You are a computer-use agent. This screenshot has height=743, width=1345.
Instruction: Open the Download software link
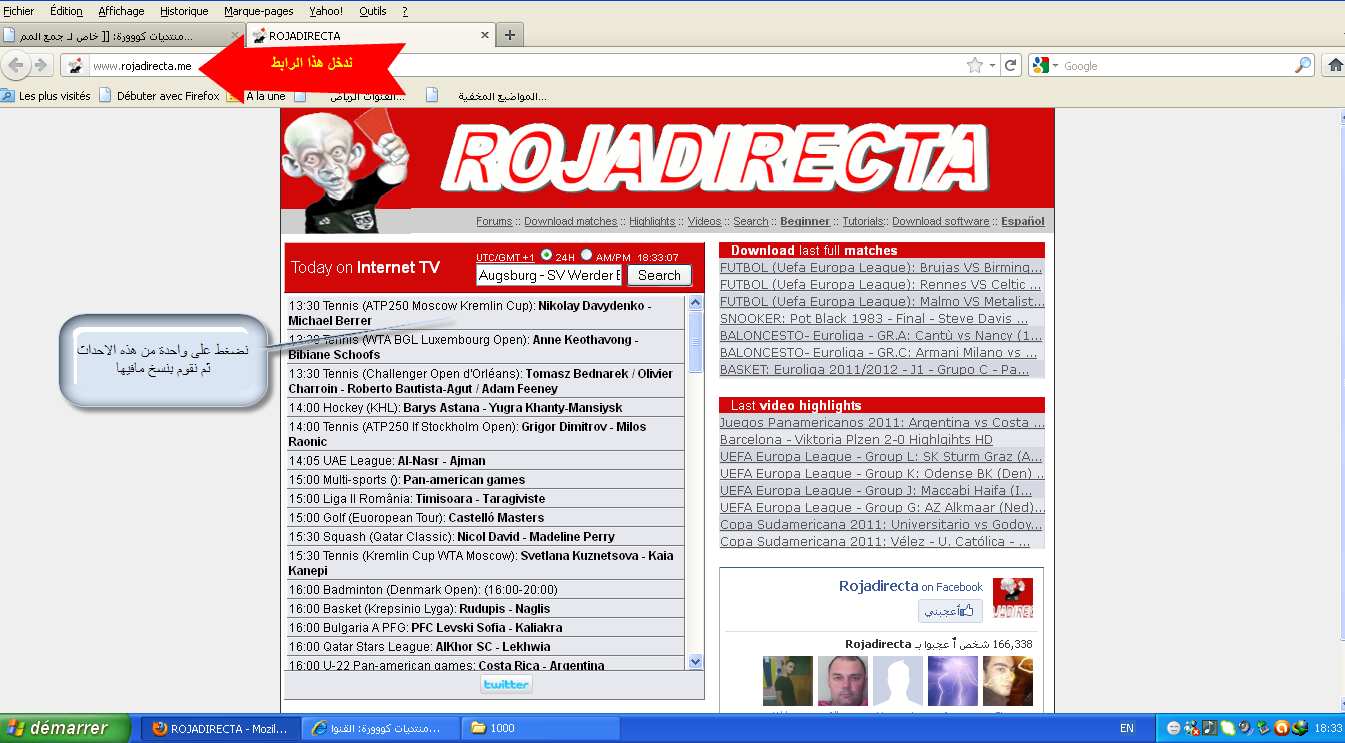(x=940, y=221)
